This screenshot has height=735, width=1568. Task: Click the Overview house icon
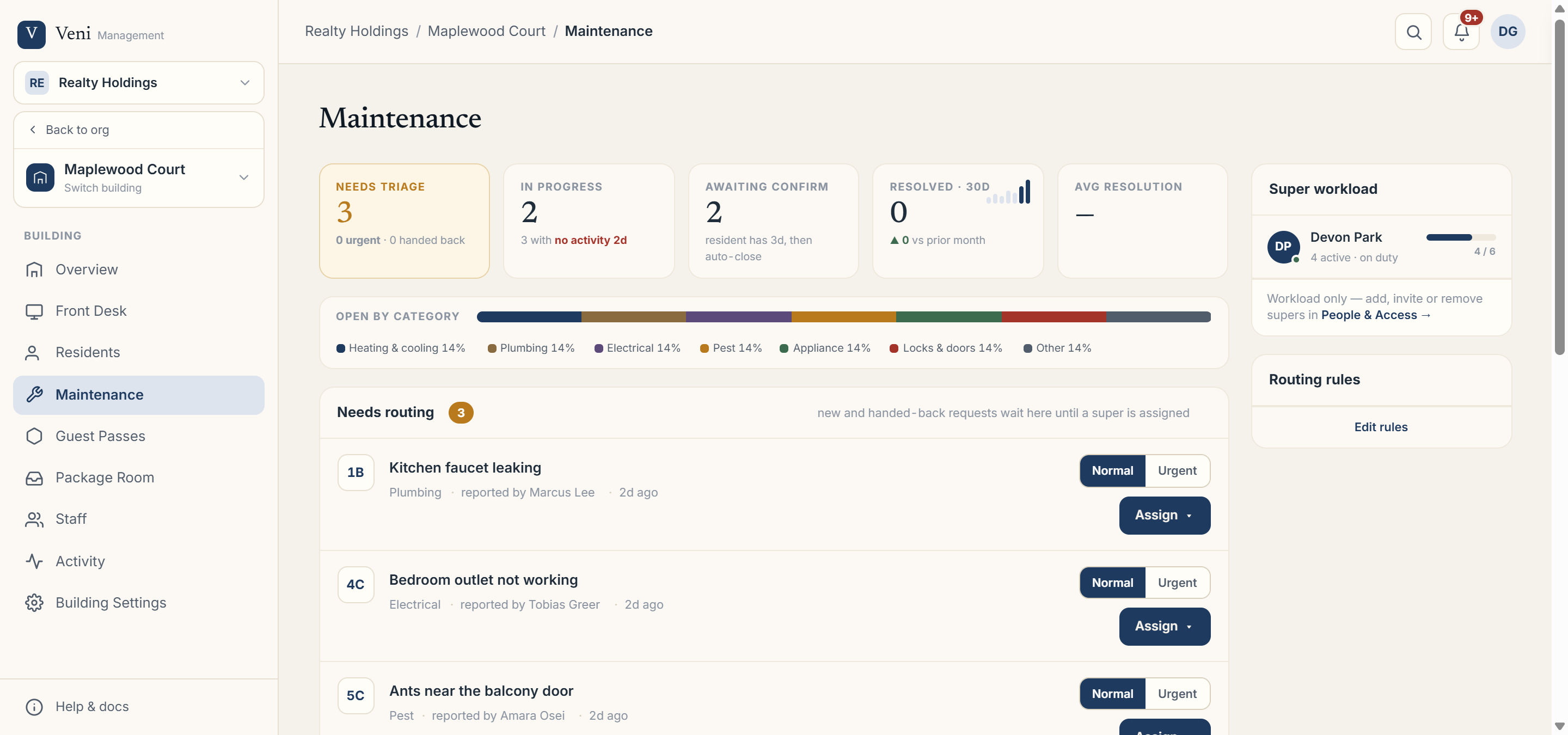[34, 269]
